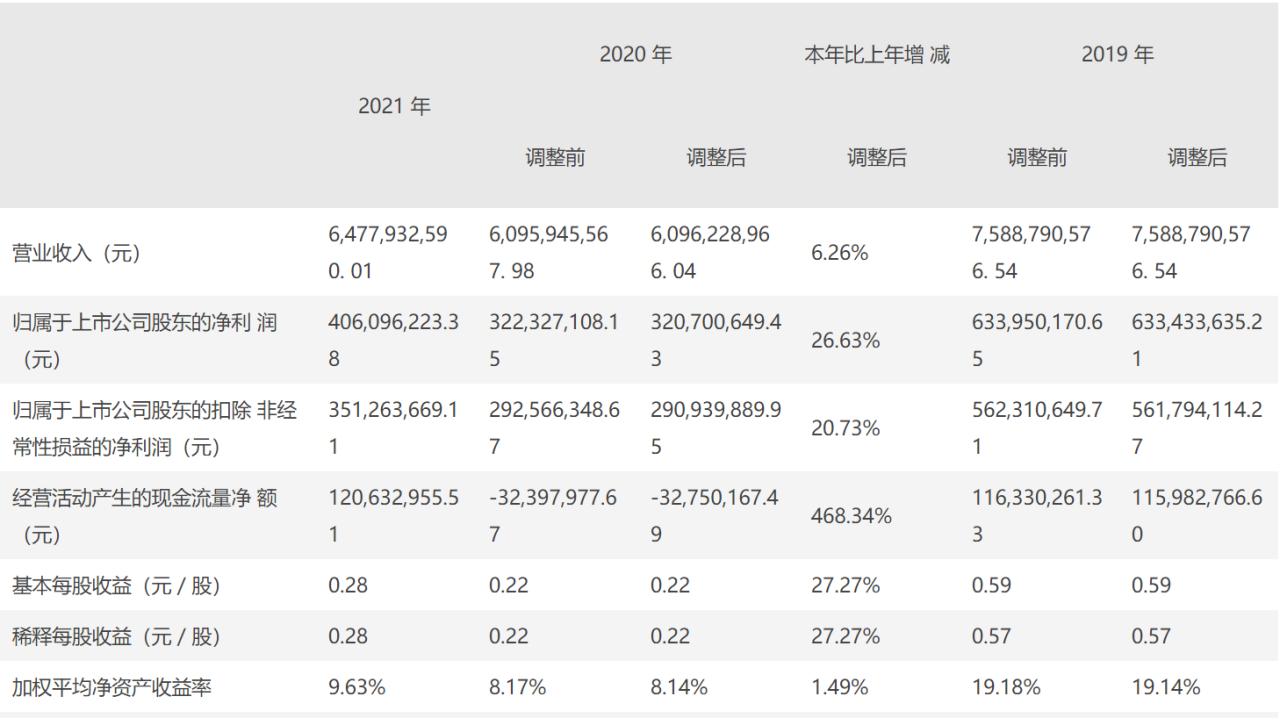The image size is (1280, 718).
Task: Select the value 320,700,649.43
Action: [715, 340]
